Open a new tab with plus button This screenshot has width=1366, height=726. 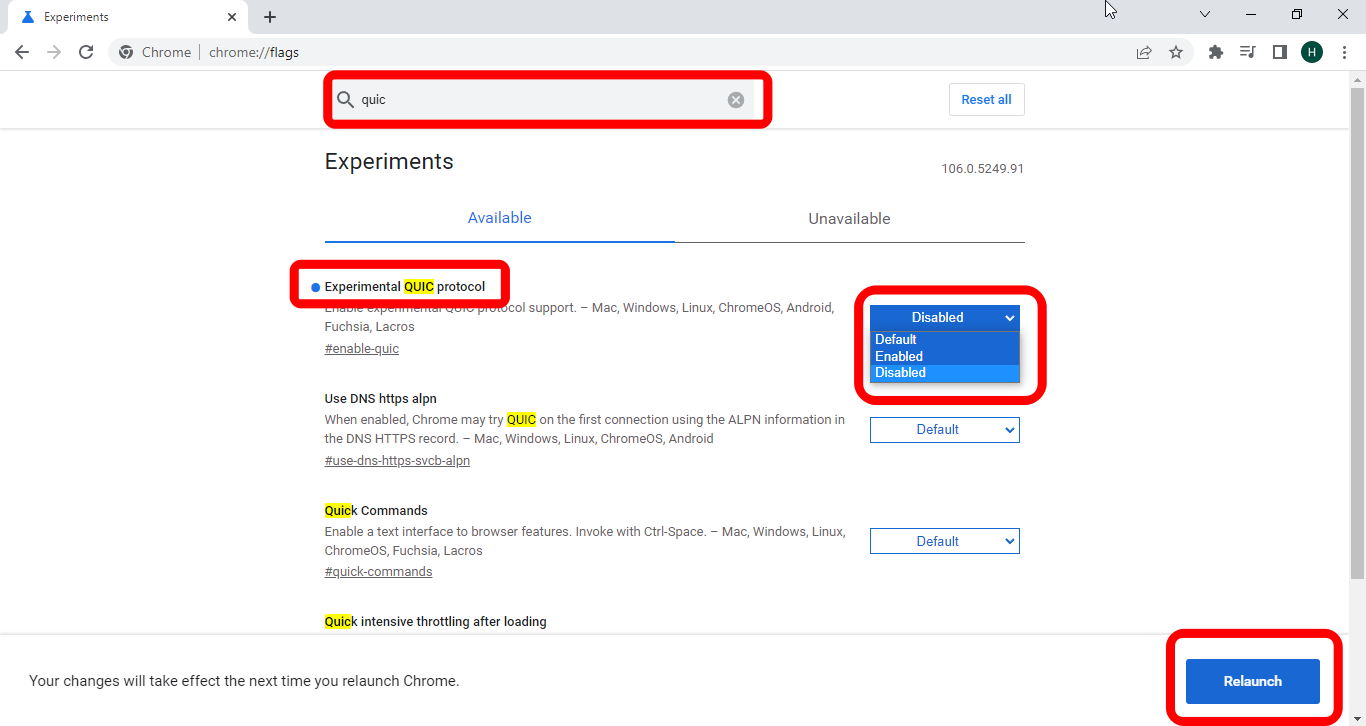click(270, 17)
